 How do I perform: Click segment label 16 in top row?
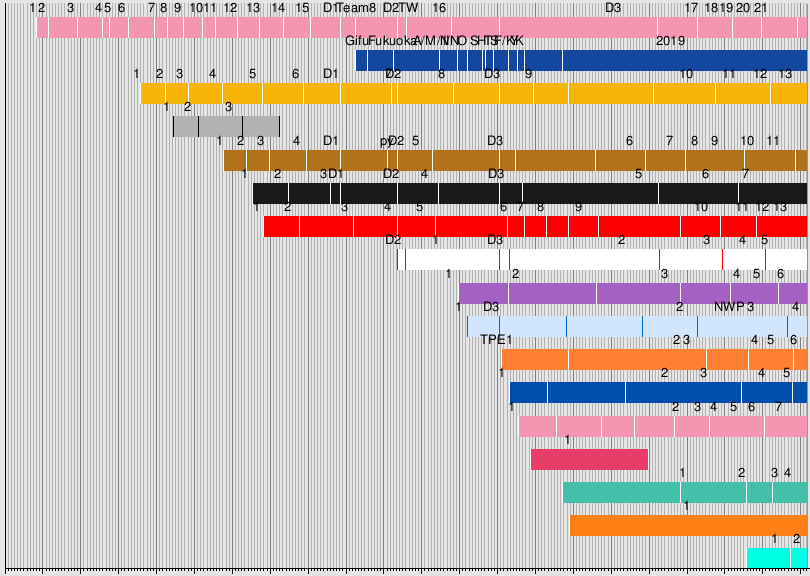[439, 8]
